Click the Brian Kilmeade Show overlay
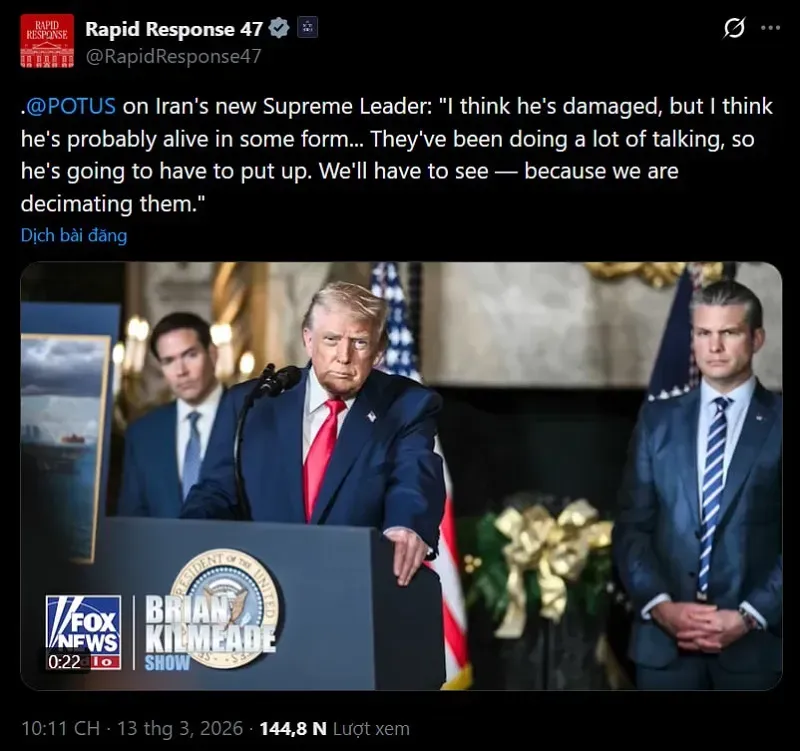This screenshot has width=800, height=751. pyautogui.click(x=210, y=633)
